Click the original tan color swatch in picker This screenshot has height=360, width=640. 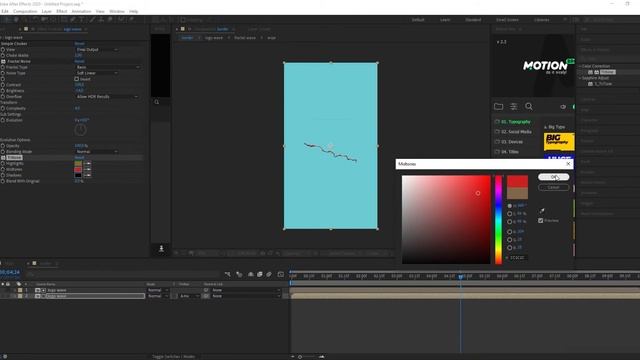coord(517,193)
